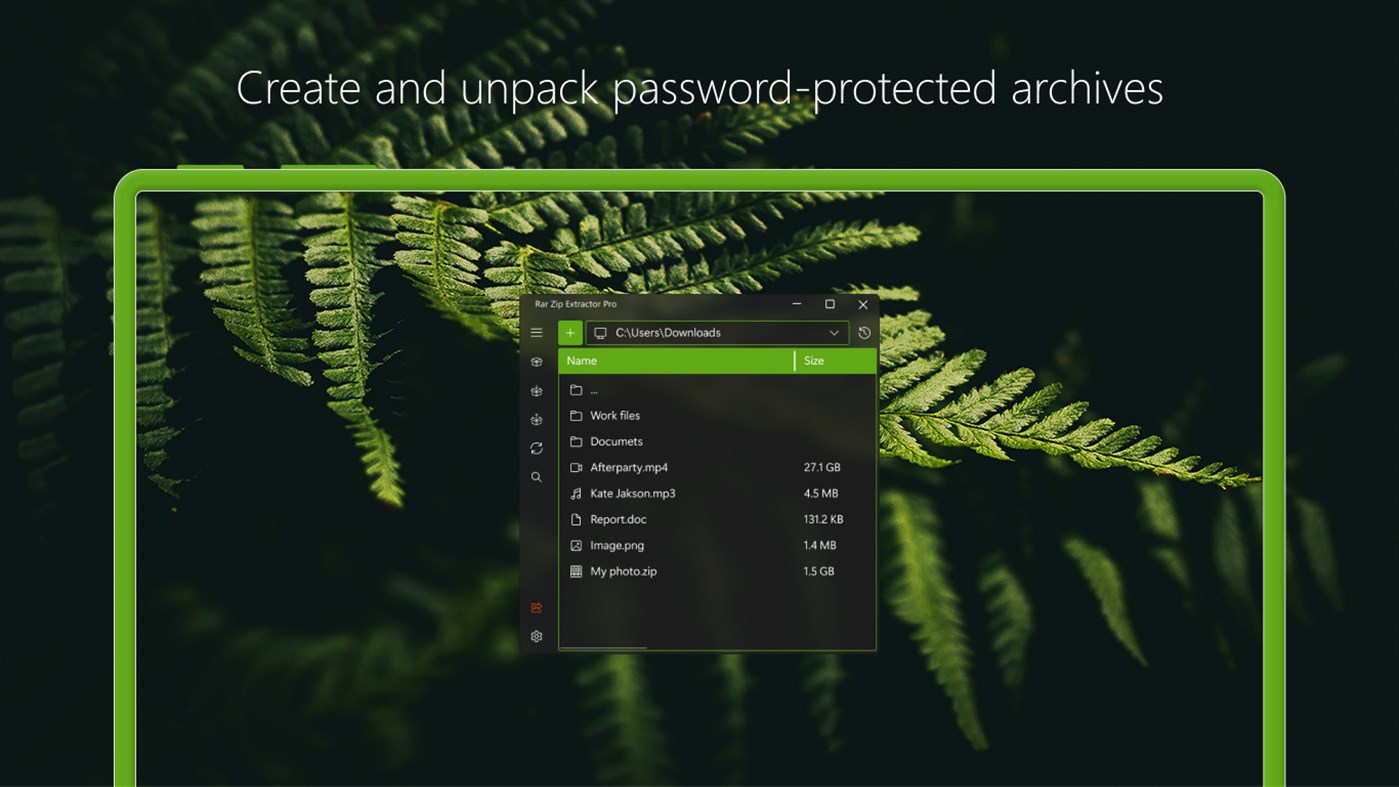Refresh the current folder view
Viewport: 1399px width, 787px height.
[536, 448]
